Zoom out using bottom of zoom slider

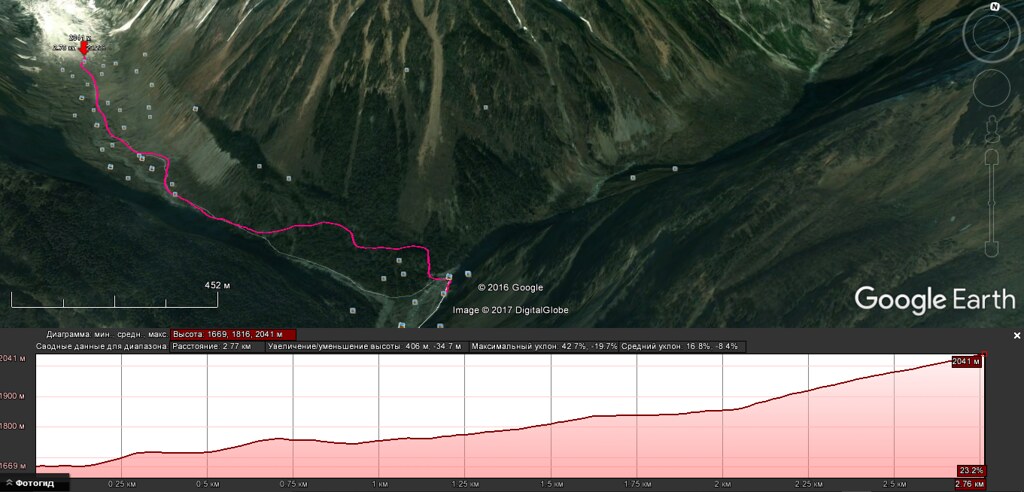coord(993,248)
